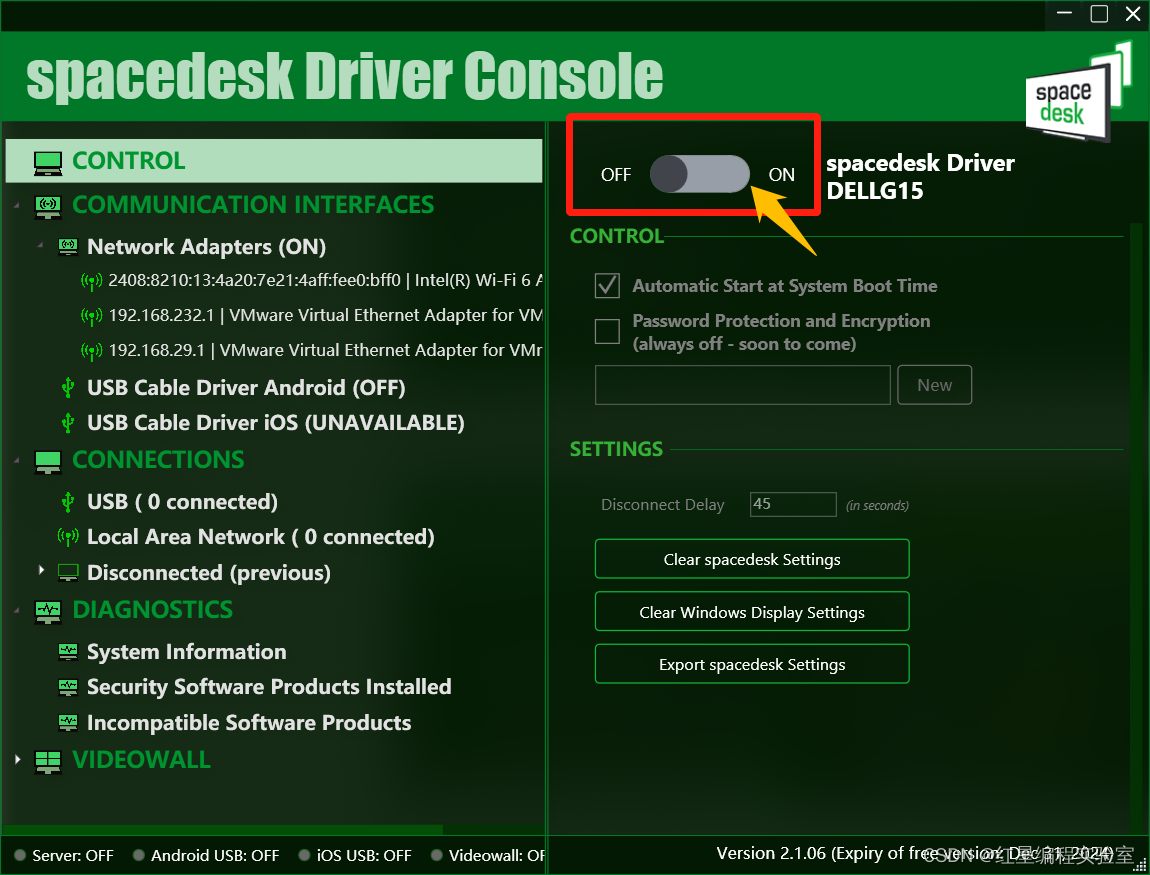
Task: Click the Videowall status indicator dot
Action: click(436, 855)
